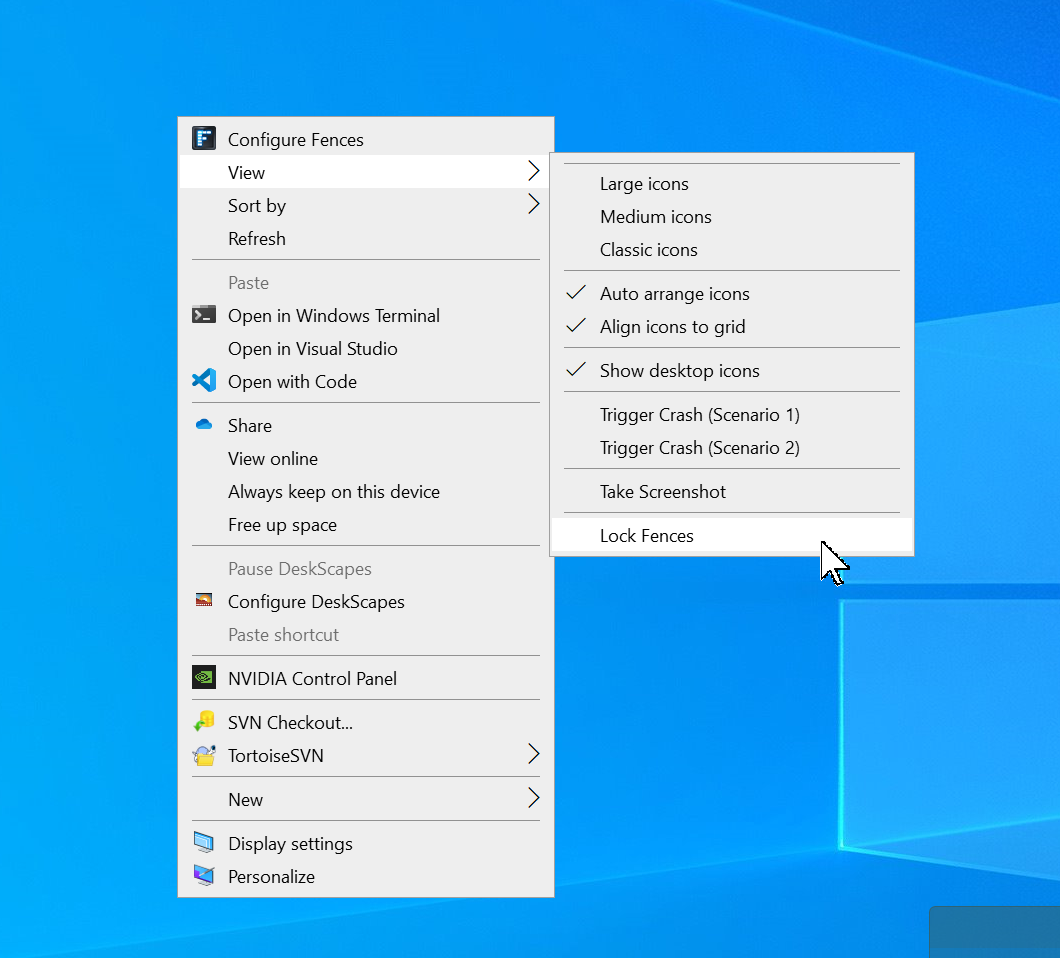Select Always keep on this device
The height and width of the screenshot is (958, 1060).
click(x=366, y=492)
